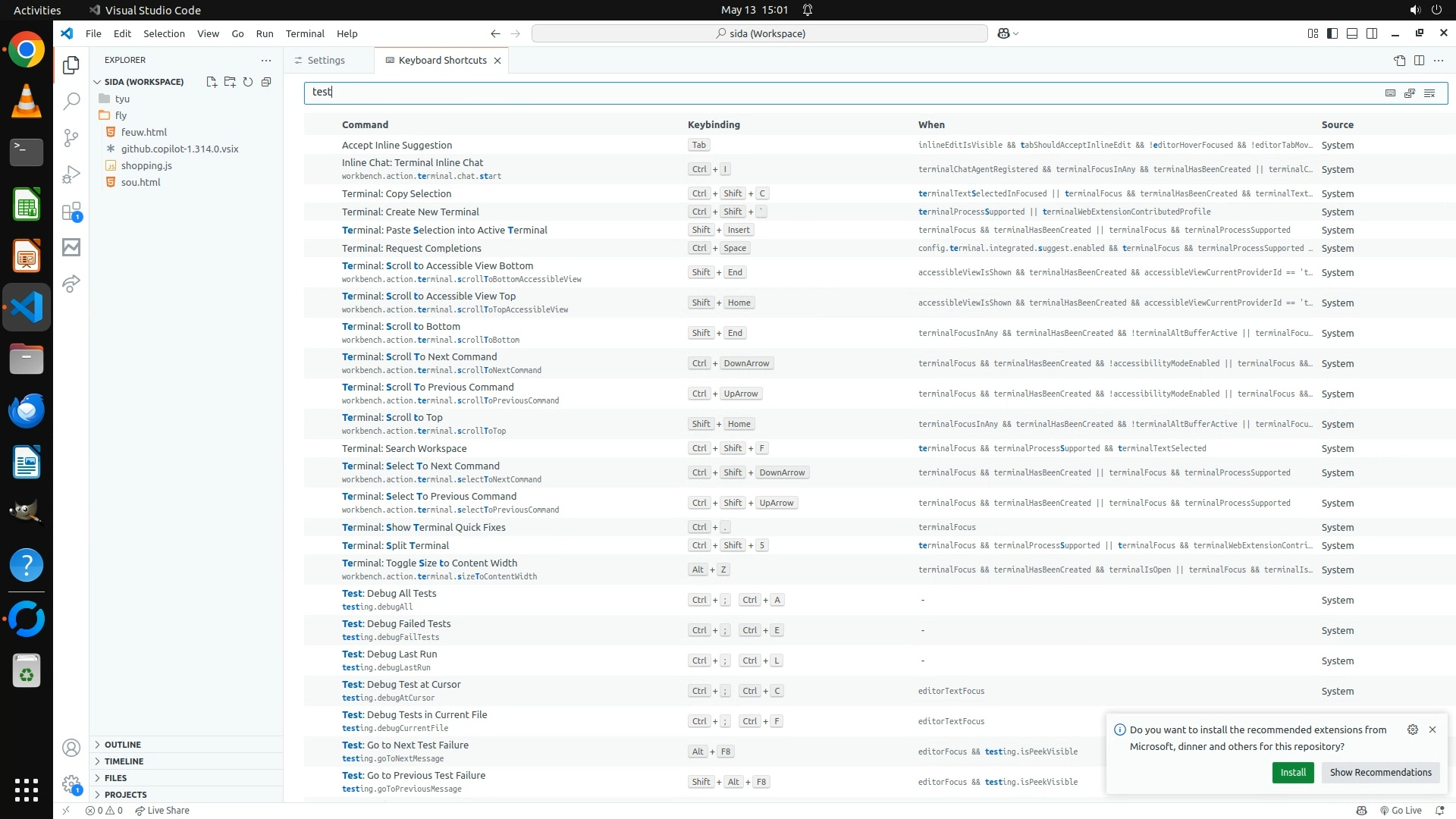Click New File icon in Explorer
Image resolution: width=1456 pixels, height=819 pixels.
pyautogui.click(x=212, y=82)
